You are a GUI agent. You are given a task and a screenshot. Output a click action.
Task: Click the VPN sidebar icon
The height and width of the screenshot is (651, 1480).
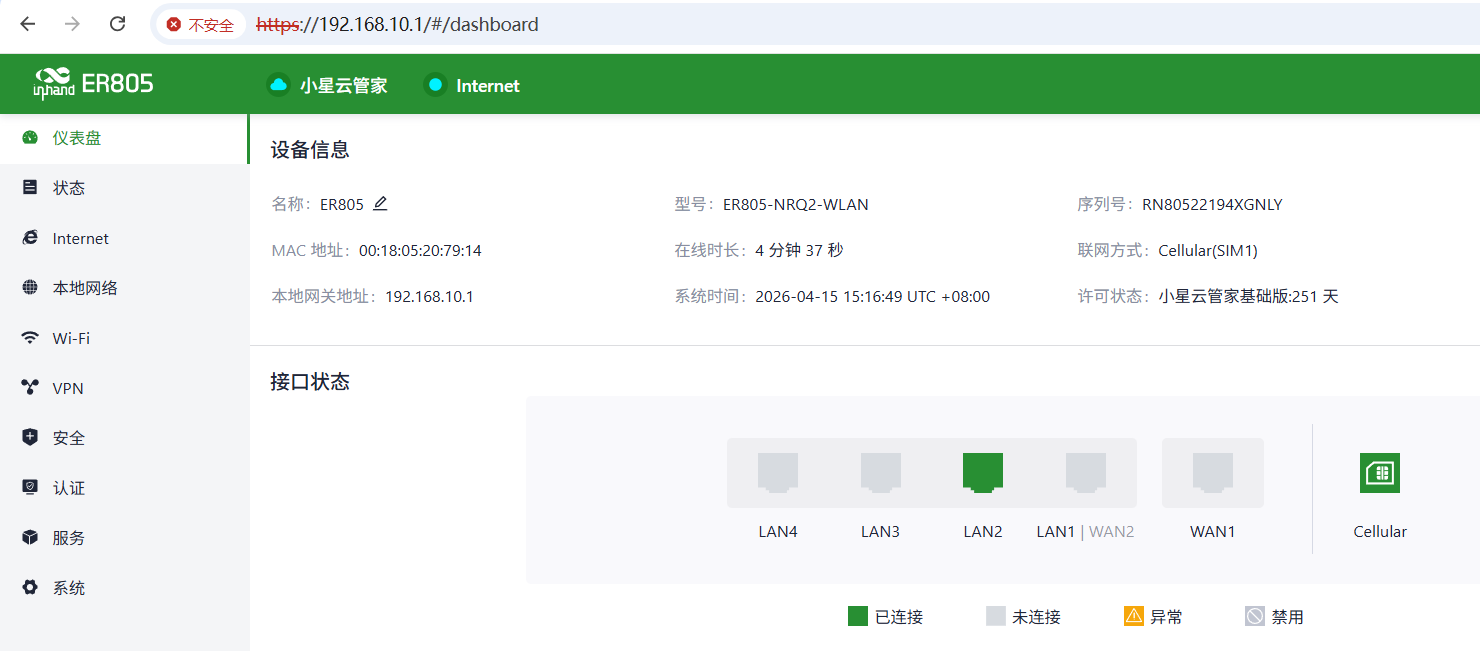(30, 388)
